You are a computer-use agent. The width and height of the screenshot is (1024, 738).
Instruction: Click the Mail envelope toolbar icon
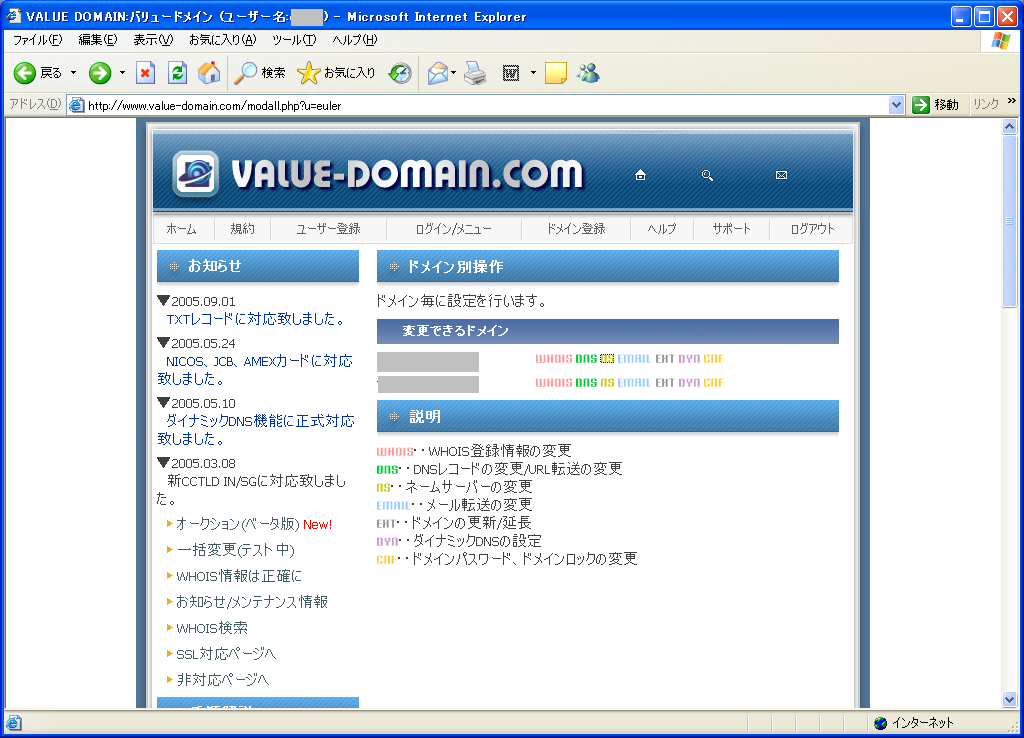pyautogui.click(x=438, y=73)
